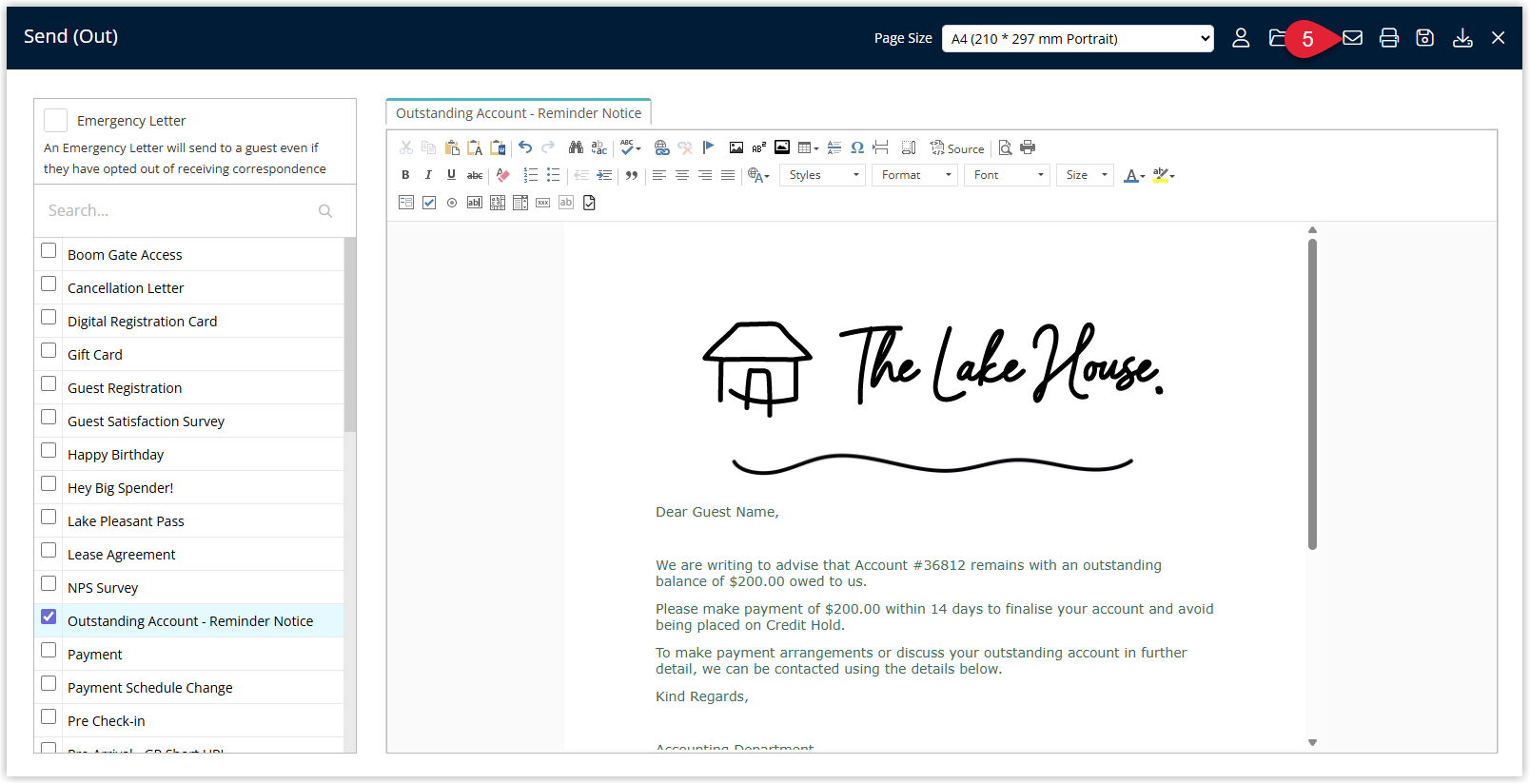Viewport: 1530px width, 784px height.
Task: Click the email send envelope icon
Action: pyautogui.click(x=1352, y=38)
